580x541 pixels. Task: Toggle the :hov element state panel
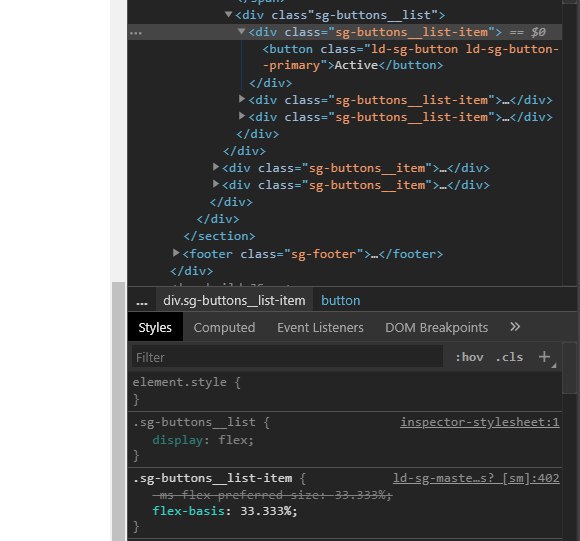469,357
